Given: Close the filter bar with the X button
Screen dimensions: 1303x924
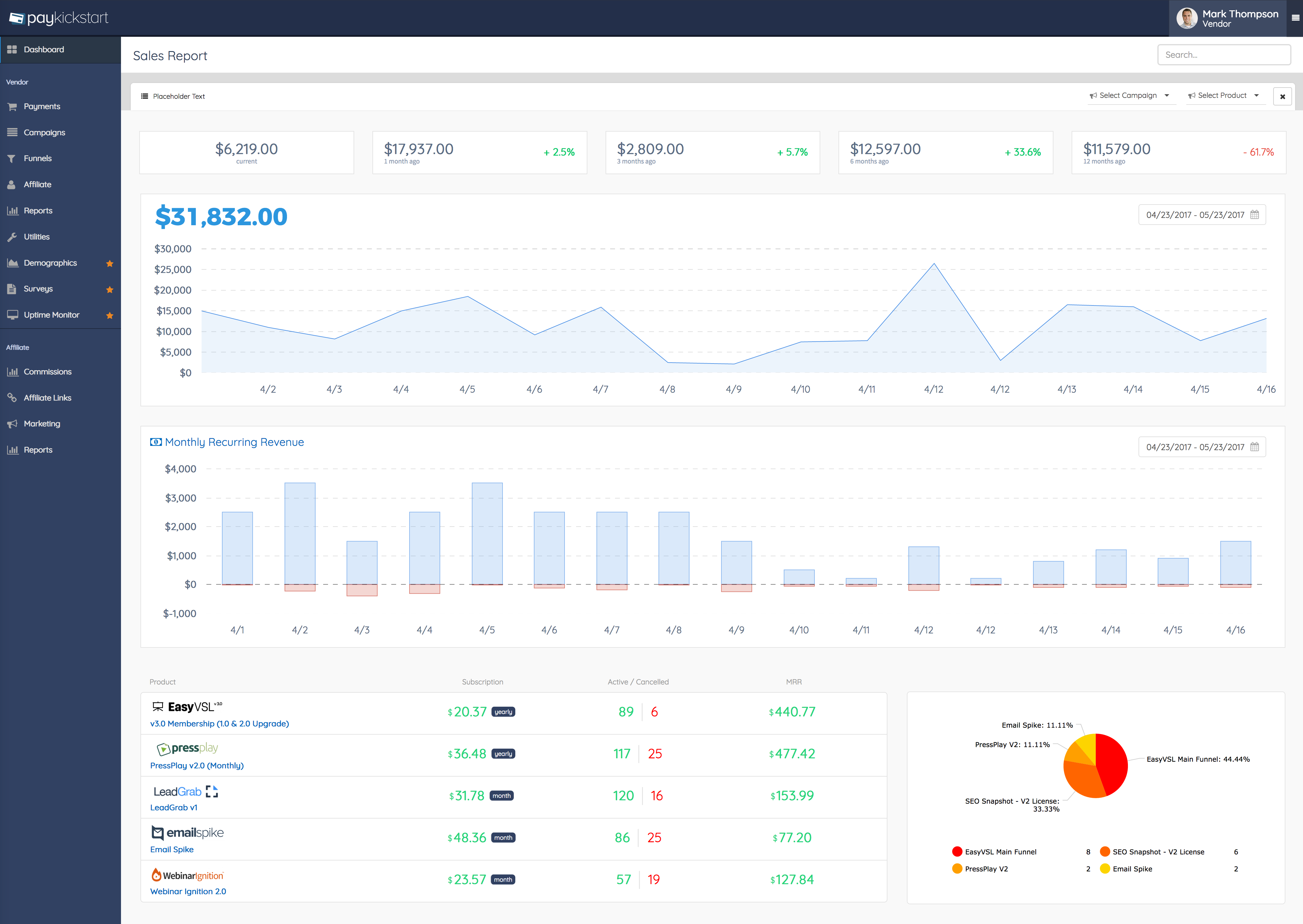Looking at the screenshot, I should (1283, 97).
